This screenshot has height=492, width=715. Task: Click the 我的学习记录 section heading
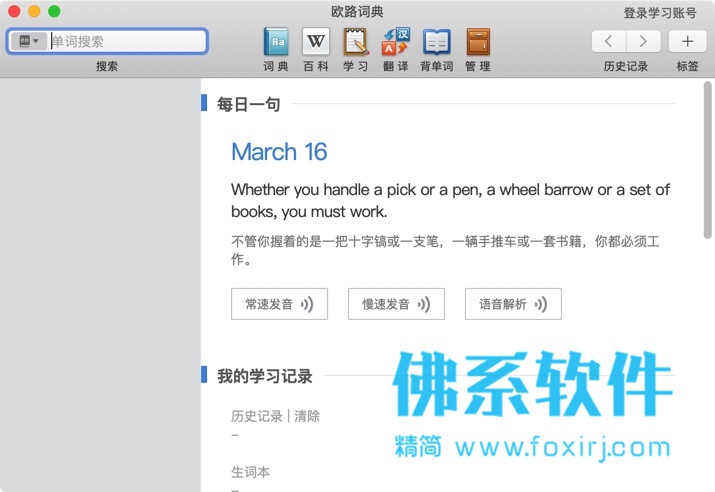[264, 376]
